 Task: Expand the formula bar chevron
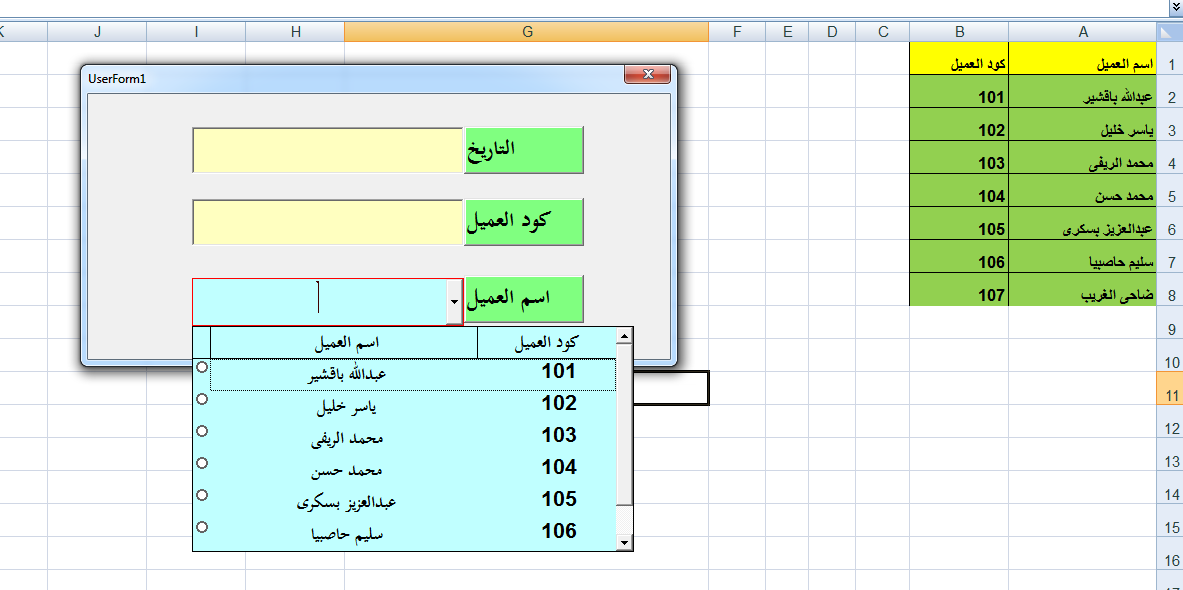click(1175, 7)
